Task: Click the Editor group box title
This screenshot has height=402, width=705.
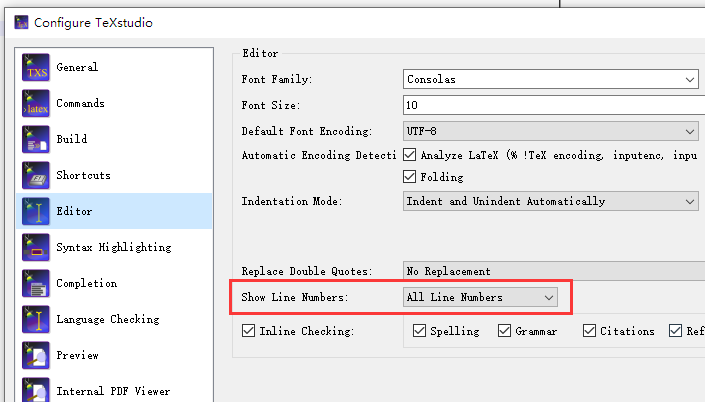Action: click(x=260, y=53)
